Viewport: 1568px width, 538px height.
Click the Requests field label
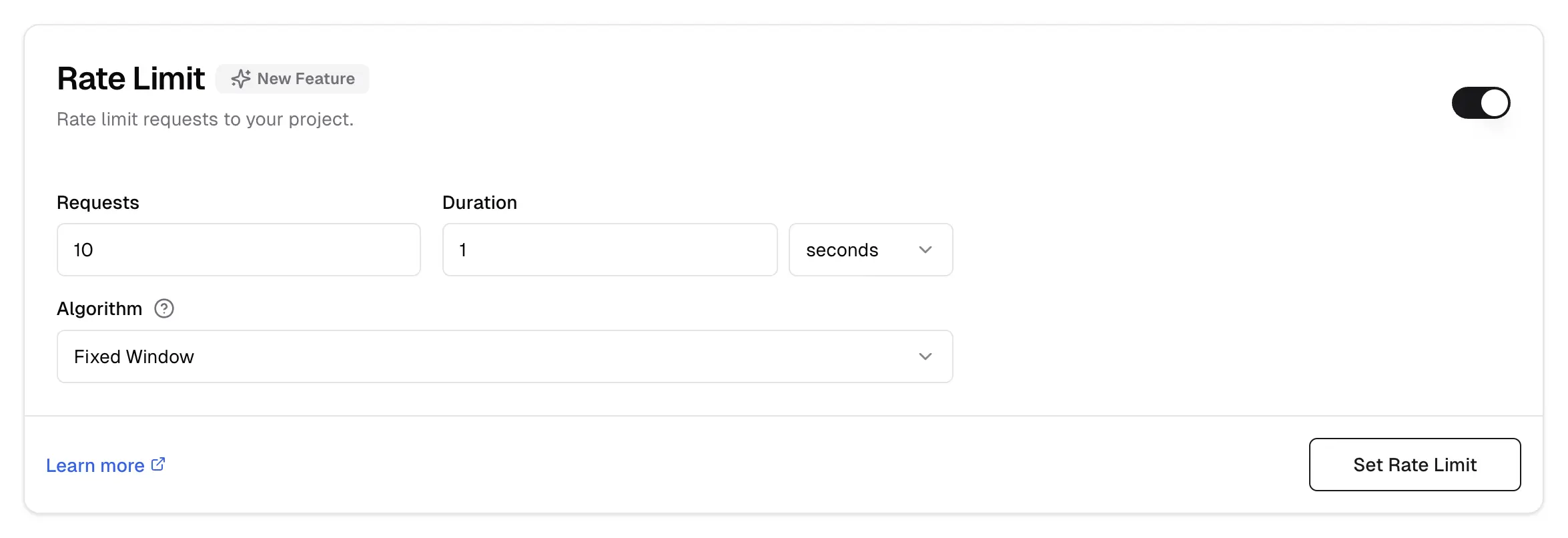point(97,202)
